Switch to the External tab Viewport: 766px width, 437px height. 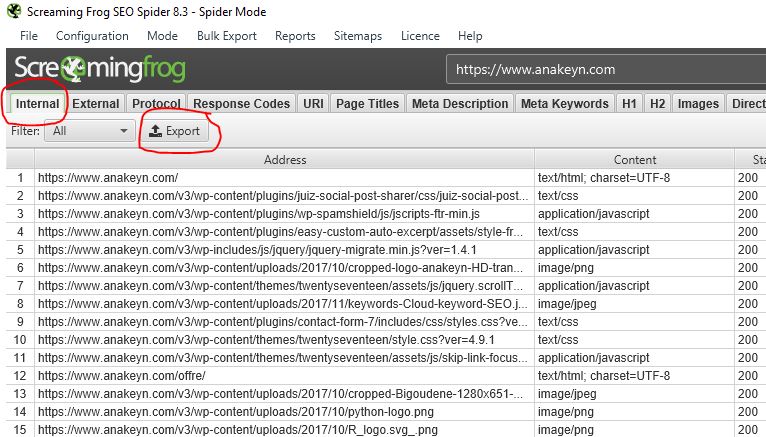[96, 104]
